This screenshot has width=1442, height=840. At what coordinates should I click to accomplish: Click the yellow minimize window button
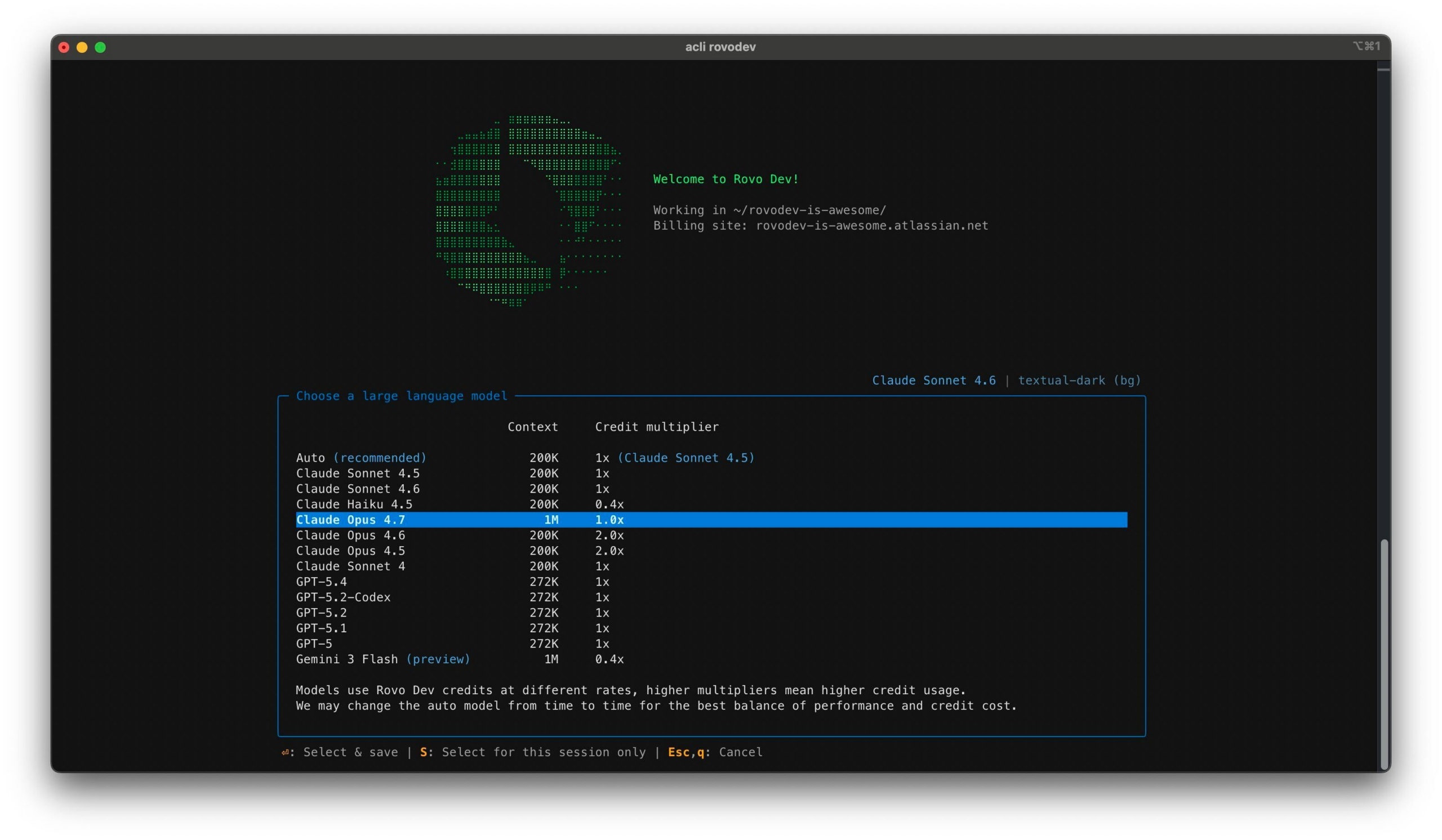(82, 47)
